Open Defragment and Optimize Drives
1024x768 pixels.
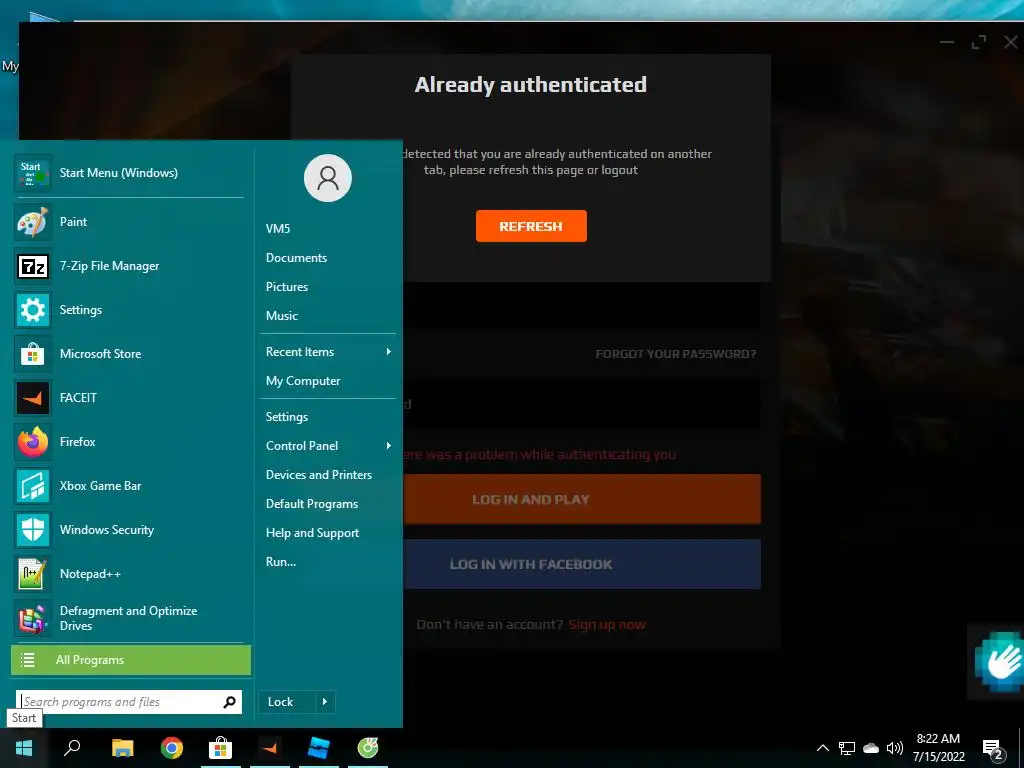[131, 618]
